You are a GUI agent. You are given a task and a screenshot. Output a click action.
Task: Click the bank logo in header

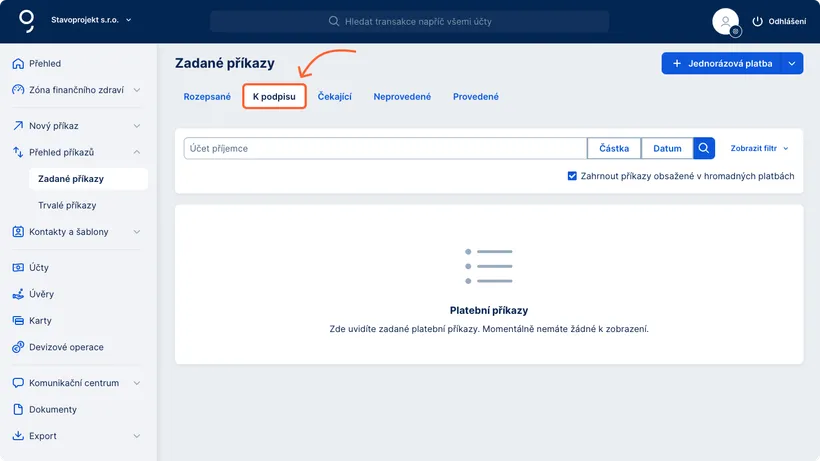coord(26,20)
